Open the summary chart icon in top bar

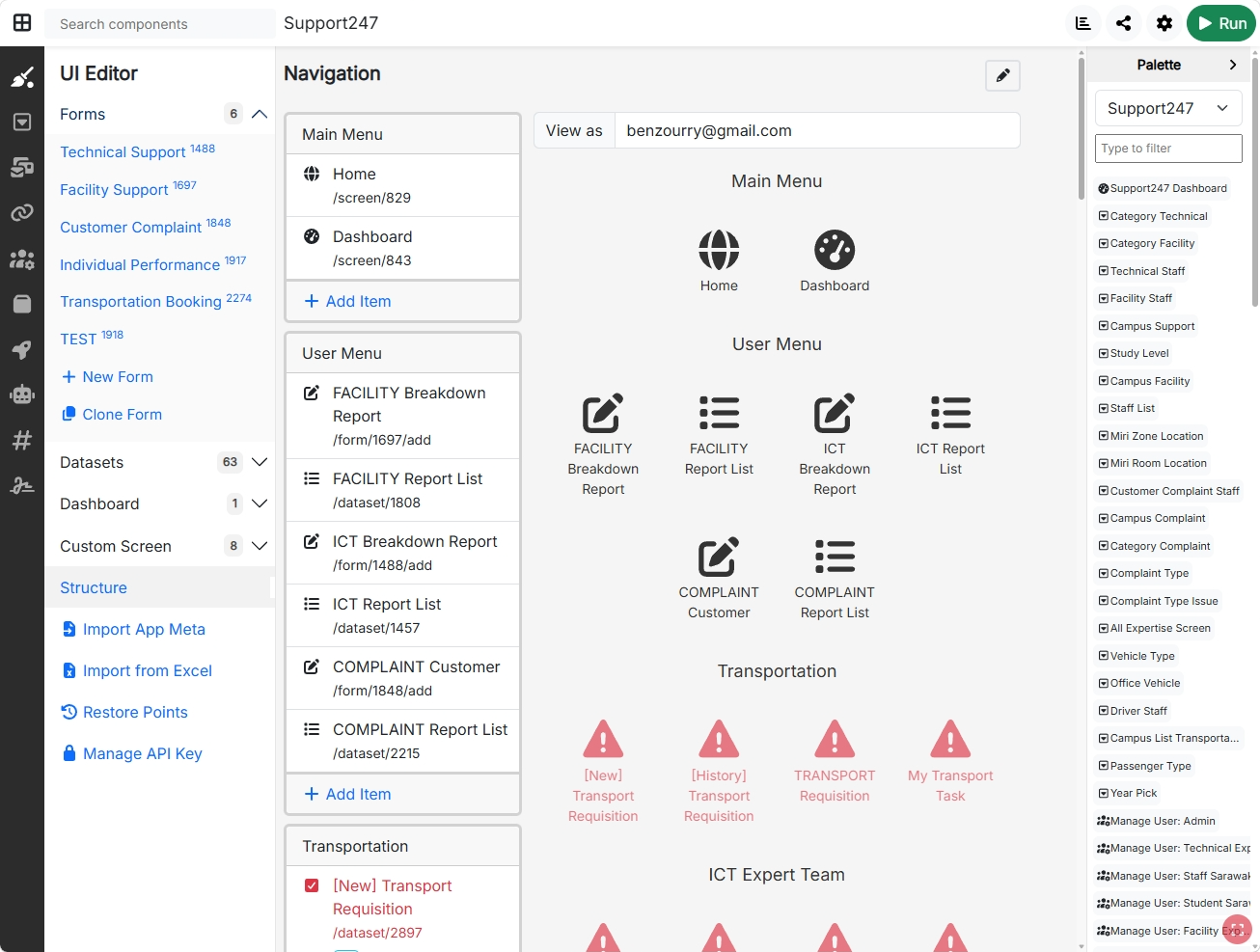[x=1083, y=23]
